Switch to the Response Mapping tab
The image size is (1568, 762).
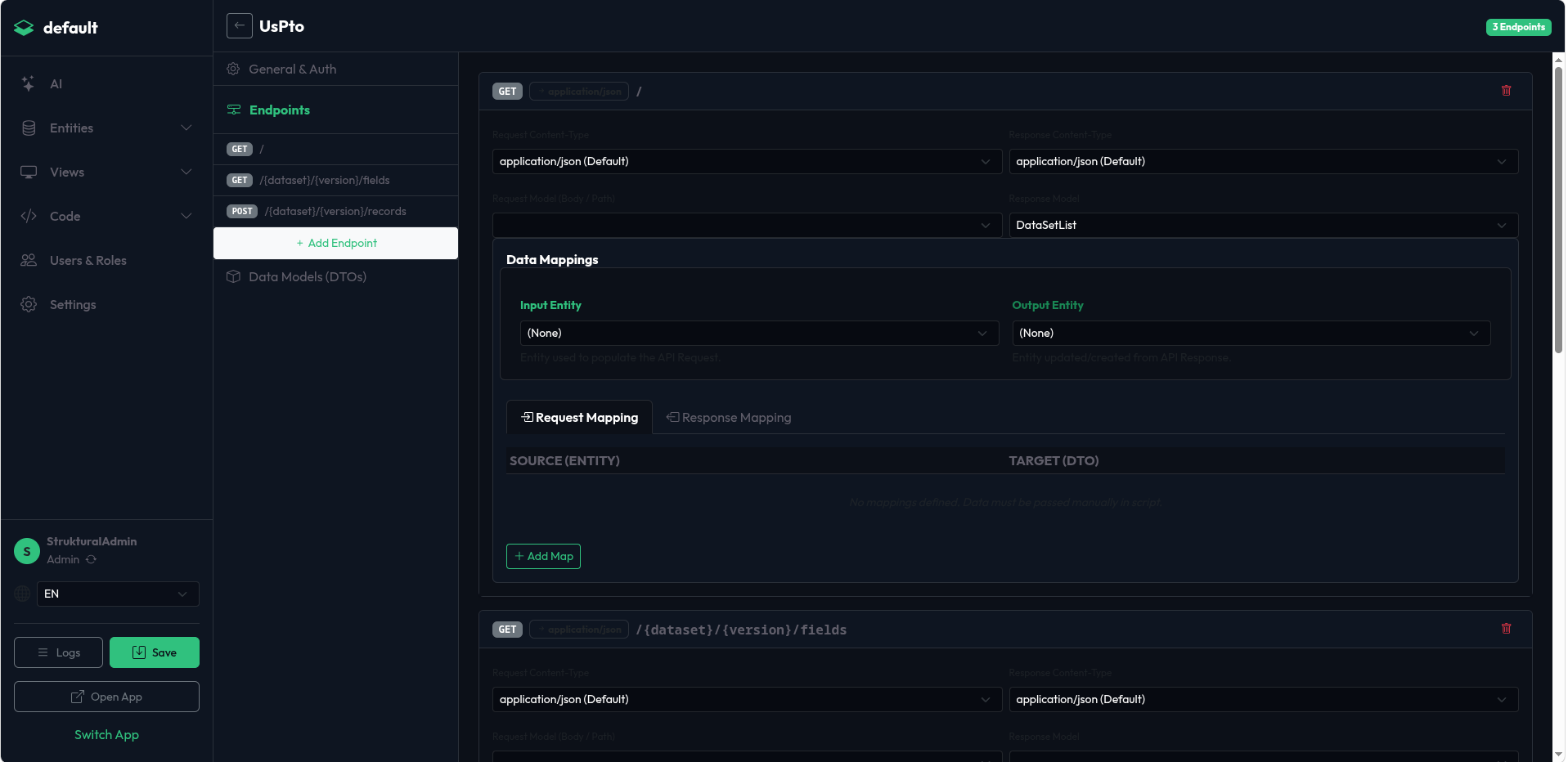click(728, 417)
